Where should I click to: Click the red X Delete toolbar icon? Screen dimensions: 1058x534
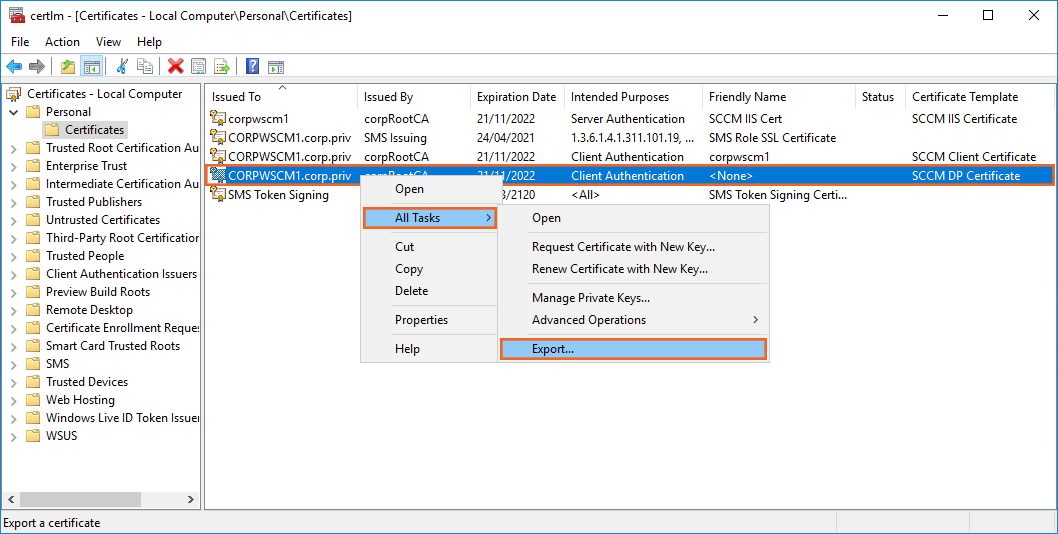tap(176, 67)
